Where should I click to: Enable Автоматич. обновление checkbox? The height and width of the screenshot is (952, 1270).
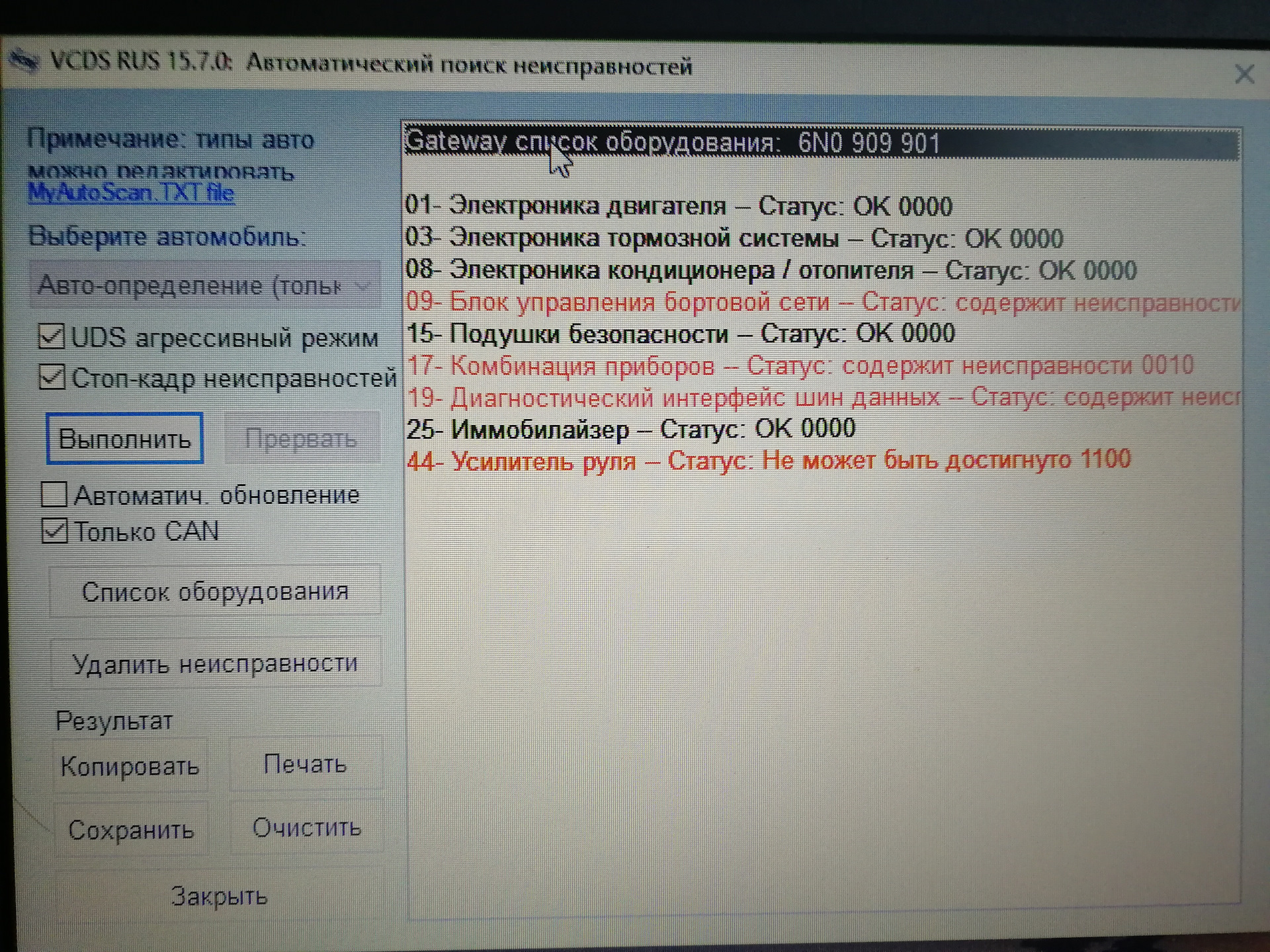click(54, 494)
